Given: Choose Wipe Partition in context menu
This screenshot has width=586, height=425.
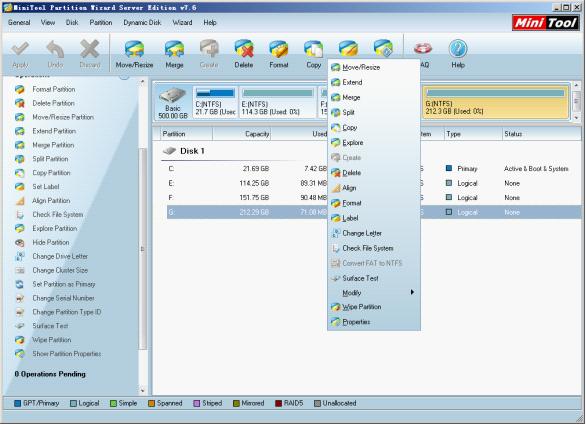Looking at the screenshot, I should [x=374, y=307].
